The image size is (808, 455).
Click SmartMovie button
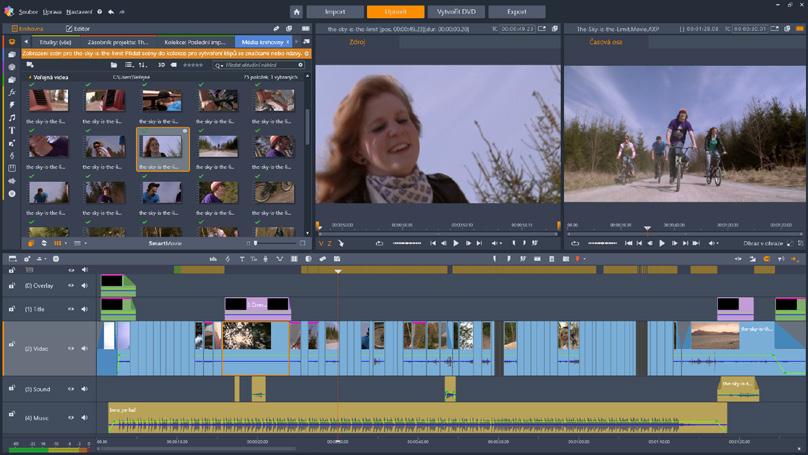coord(165,243)
